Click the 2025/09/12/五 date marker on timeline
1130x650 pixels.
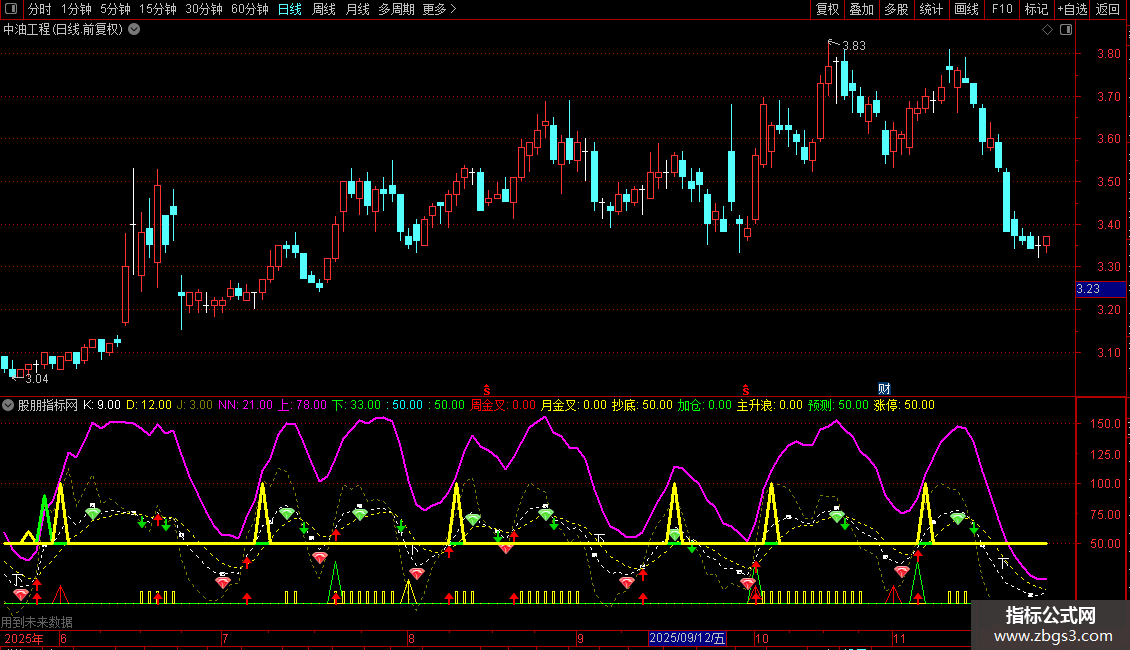tap(687, 637)
